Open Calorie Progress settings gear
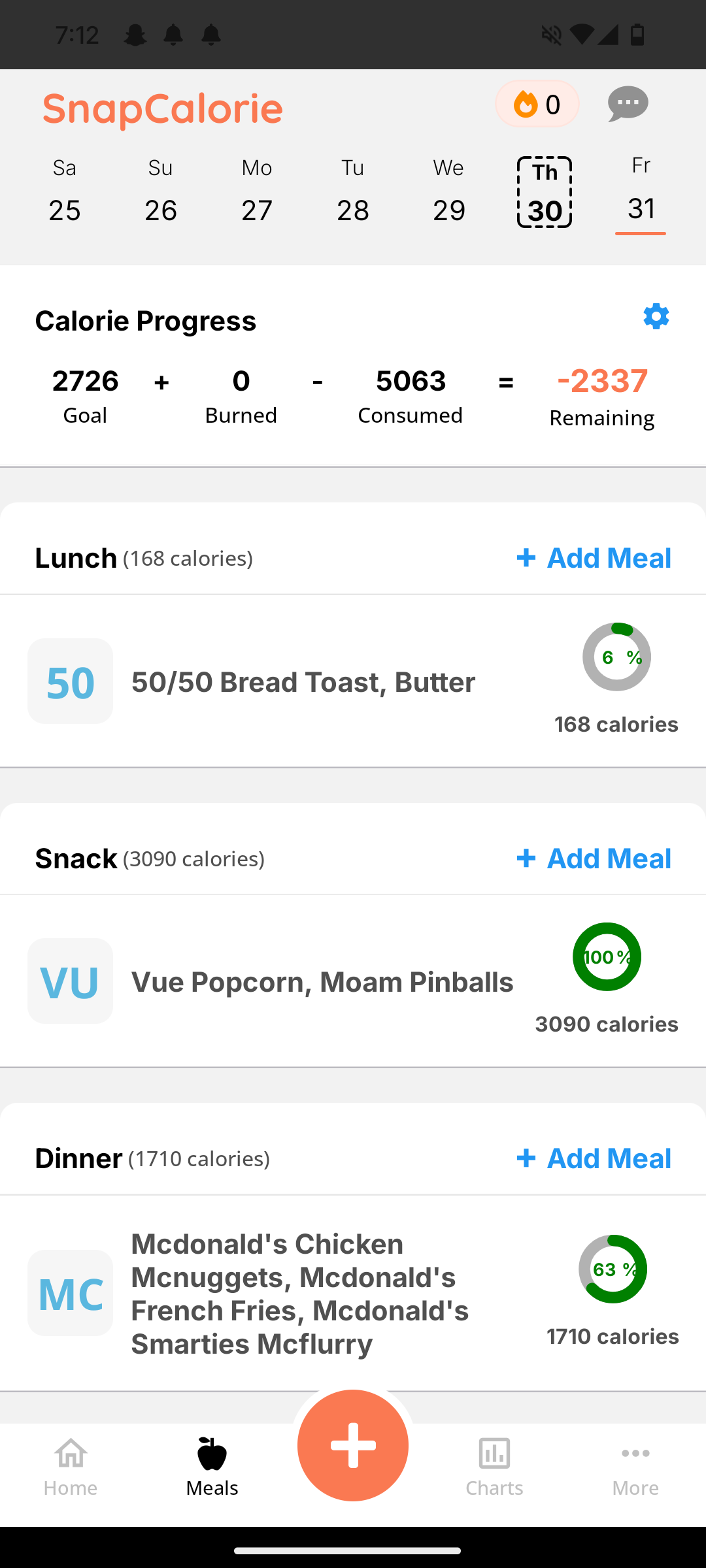 (656, 316)
